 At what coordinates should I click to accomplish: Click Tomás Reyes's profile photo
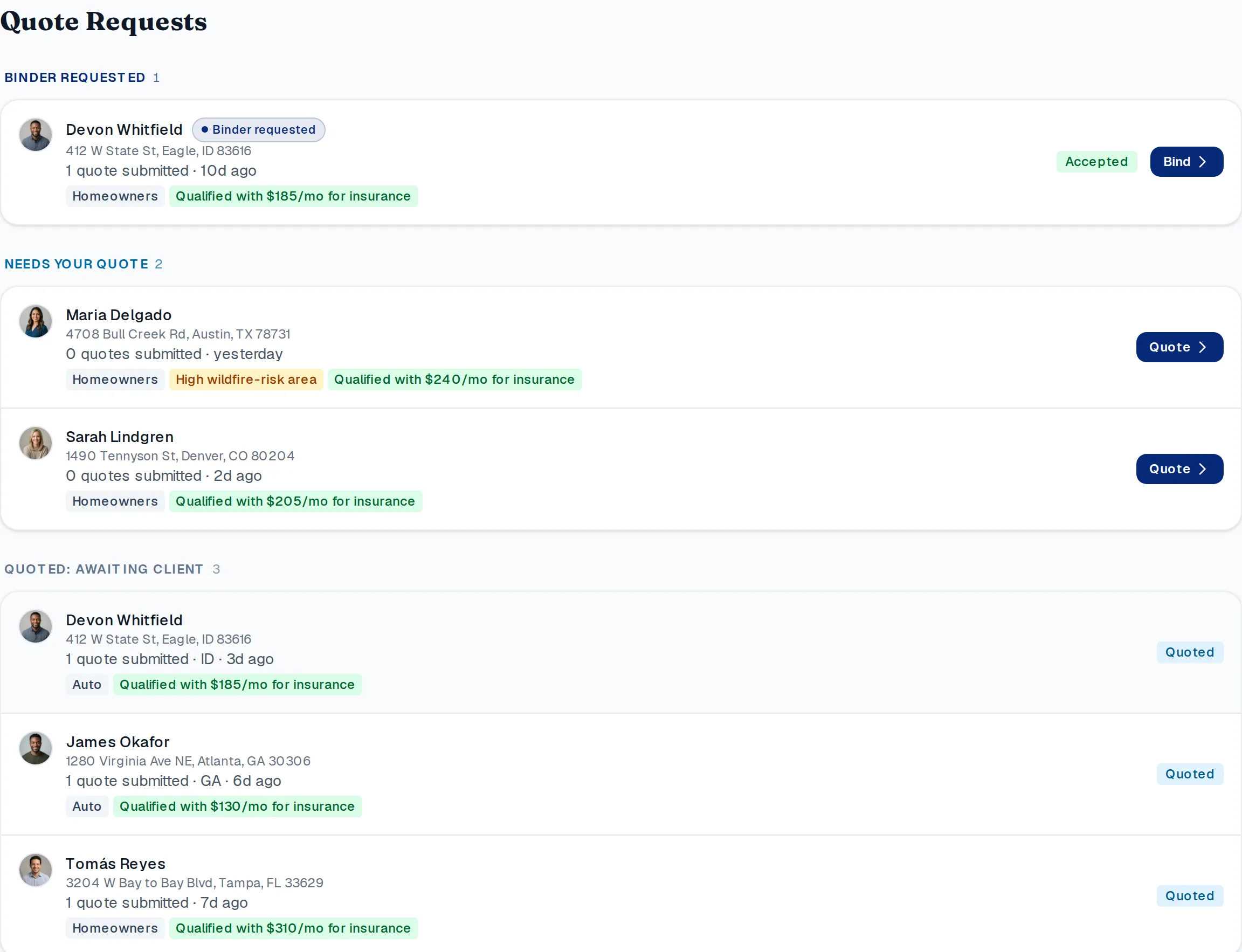36,870
